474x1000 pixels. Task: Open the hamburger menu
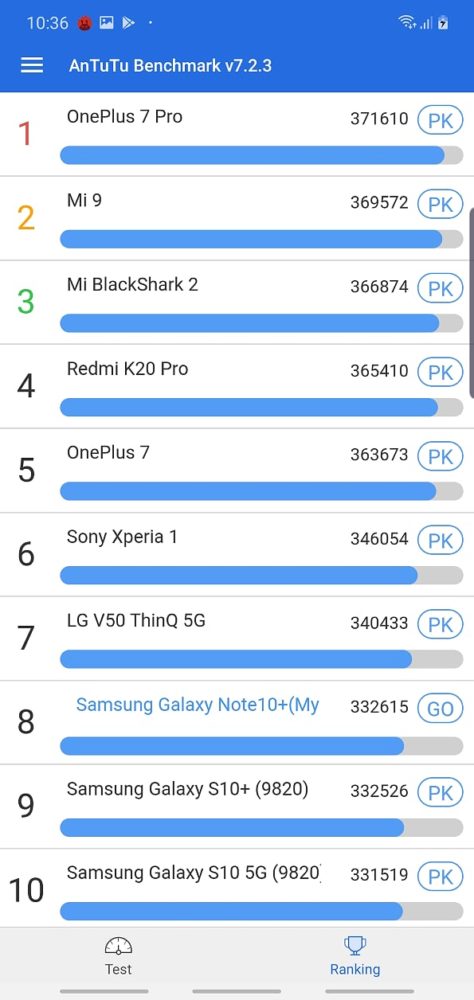pyautogui.click(x=32, y=65)
